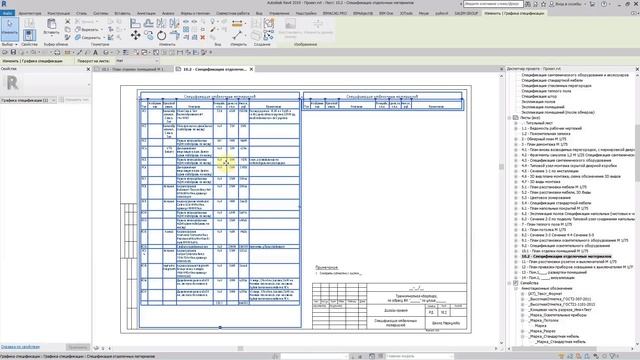Select the Rotate tool
This screenshot has width=640, height=360.
click(x=161, y=36)
